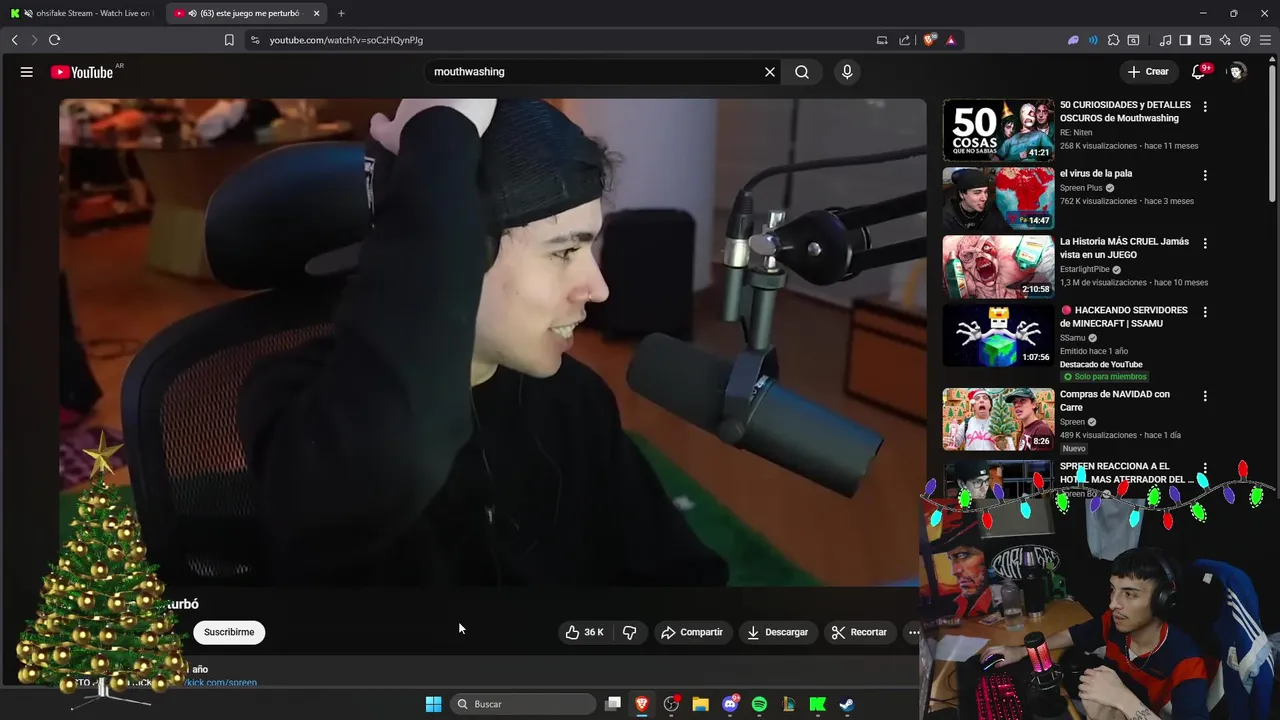The height and width of the screenshot is (720, 1280).
Task: Open options for HACKEANDO SERVIDORES video
Action: (1205, 312)
